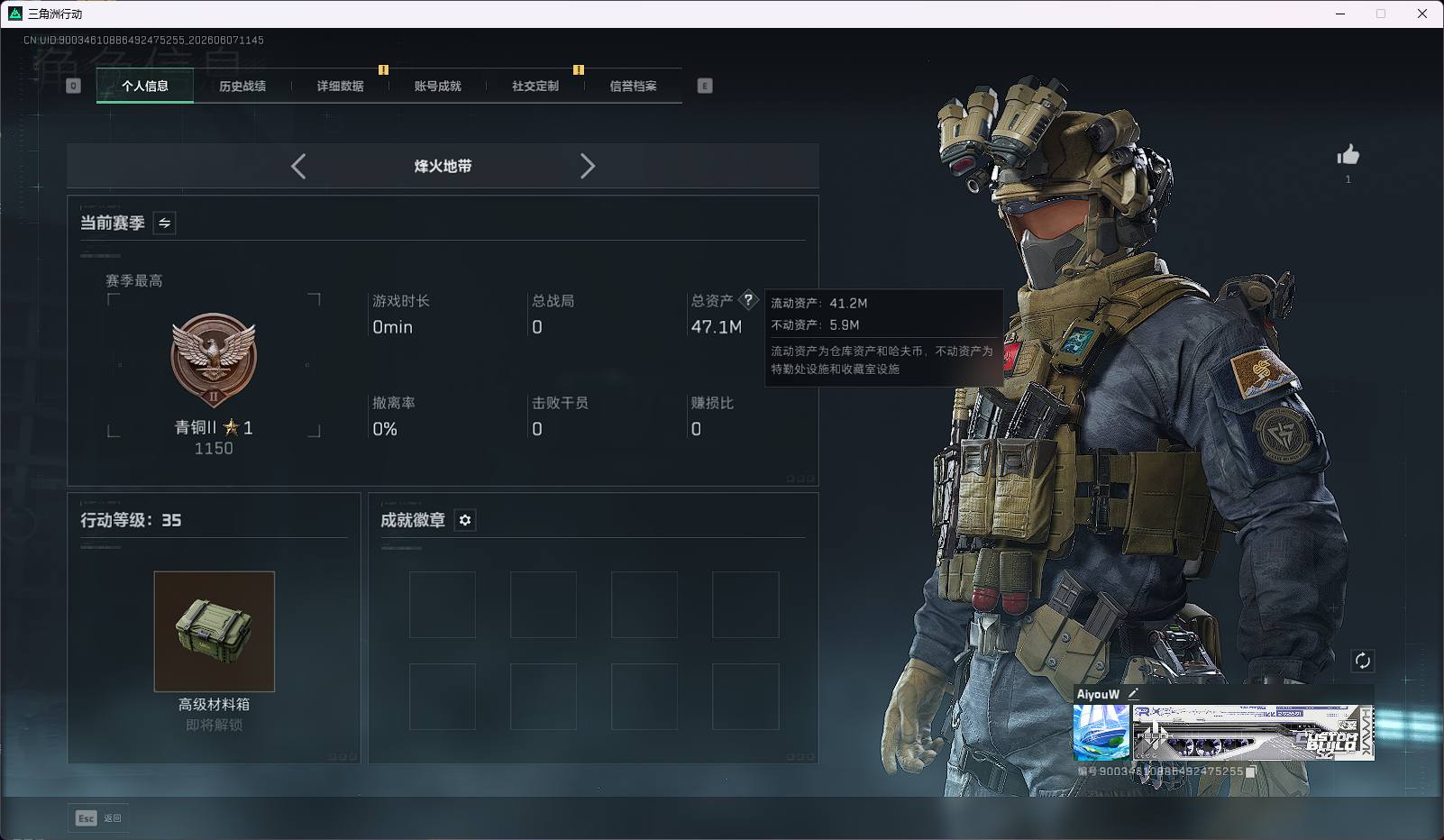Click the 总资产 value 47.1M
Viewport: 1444px width, 840px height.
(x=717, y=327)
